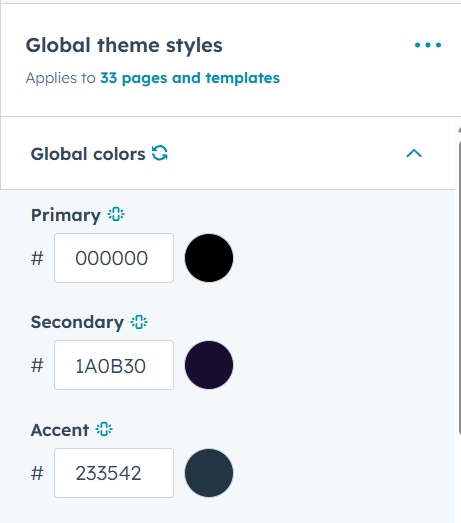Click the Global colors section title
461x523 pixels.
(x=88, y=154)
